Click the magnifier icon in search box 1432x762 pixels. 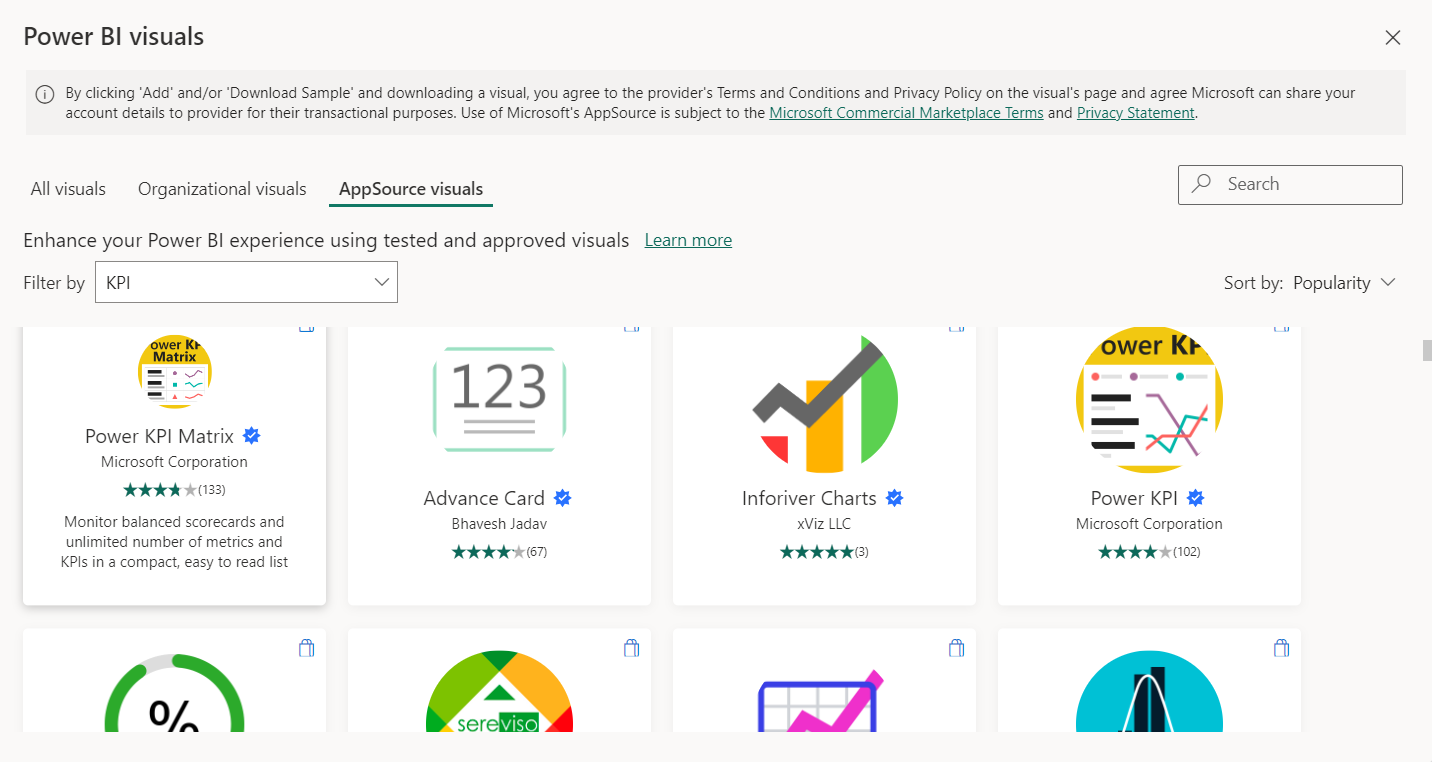pyautogui.click(x=1202, y=184)
